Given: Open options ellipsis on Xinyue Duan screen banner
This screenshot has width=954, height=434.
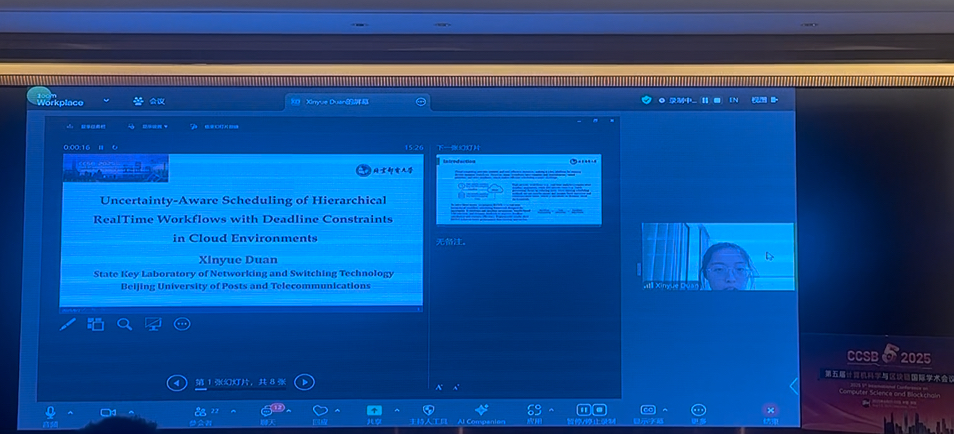Looking at the screenshot, I should (x=421, y=102).
